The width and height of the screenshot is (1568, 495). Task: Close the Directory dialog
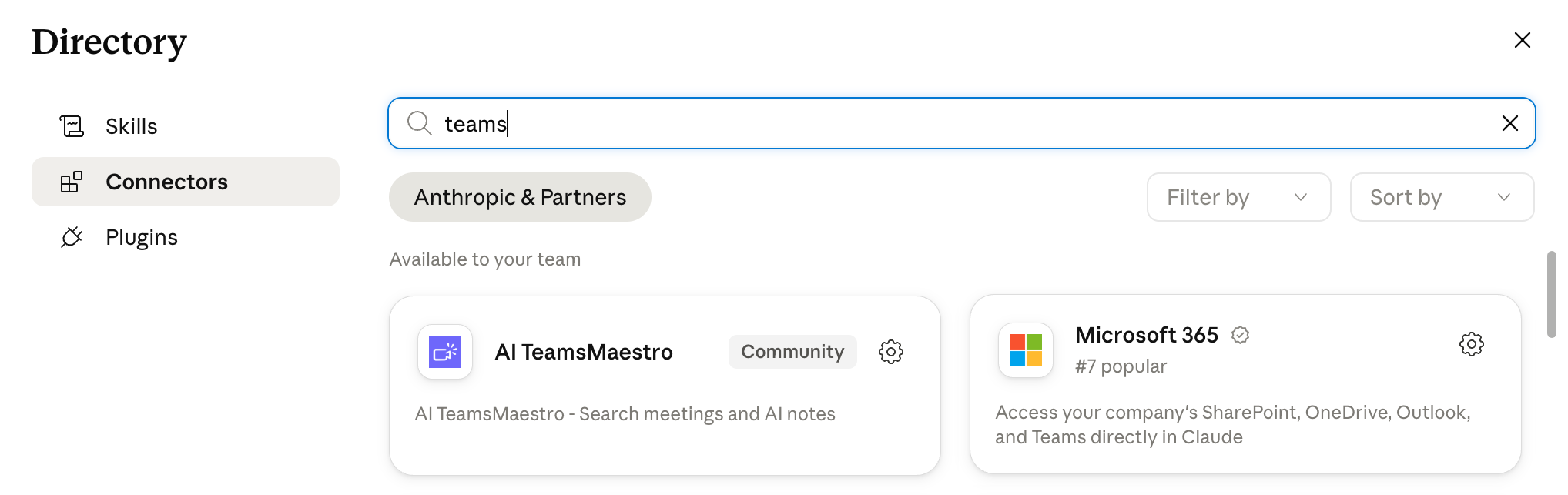pyautogui.click(x=1522, y=40)
